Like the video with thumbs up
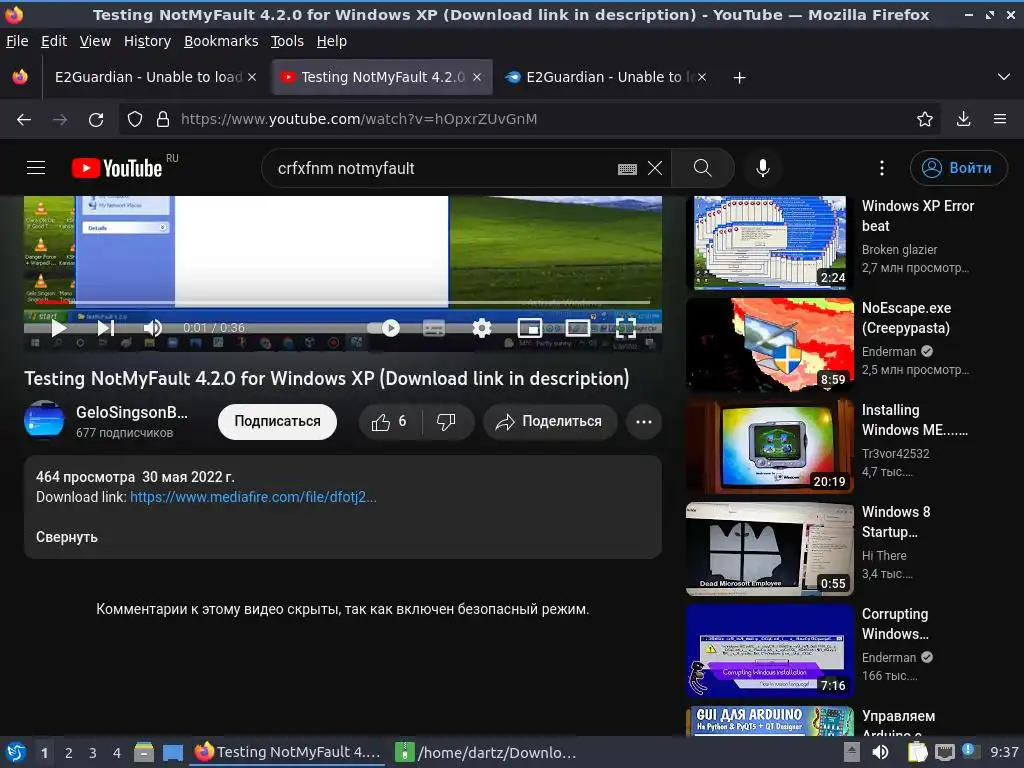Screen dimensions: 1024x768 (390, 422)
